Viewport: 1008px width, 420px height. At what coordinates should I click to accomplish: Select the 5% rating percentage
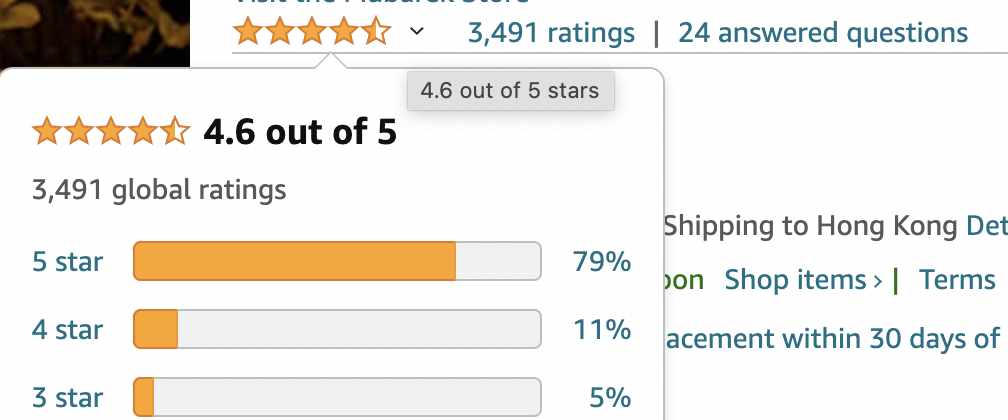click(x=610, y=398)
